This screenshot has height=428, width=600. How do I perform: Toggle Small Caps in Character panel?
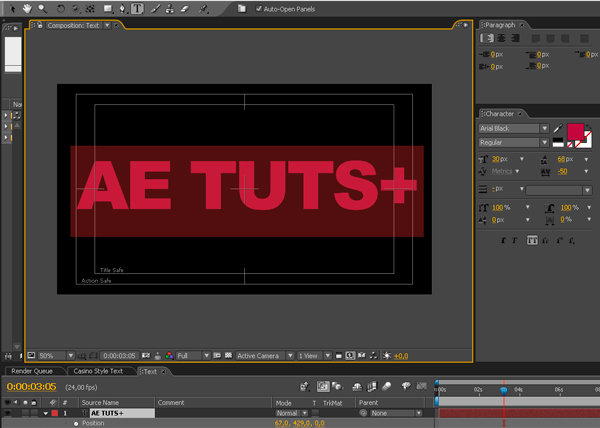(x=545, y=240)
